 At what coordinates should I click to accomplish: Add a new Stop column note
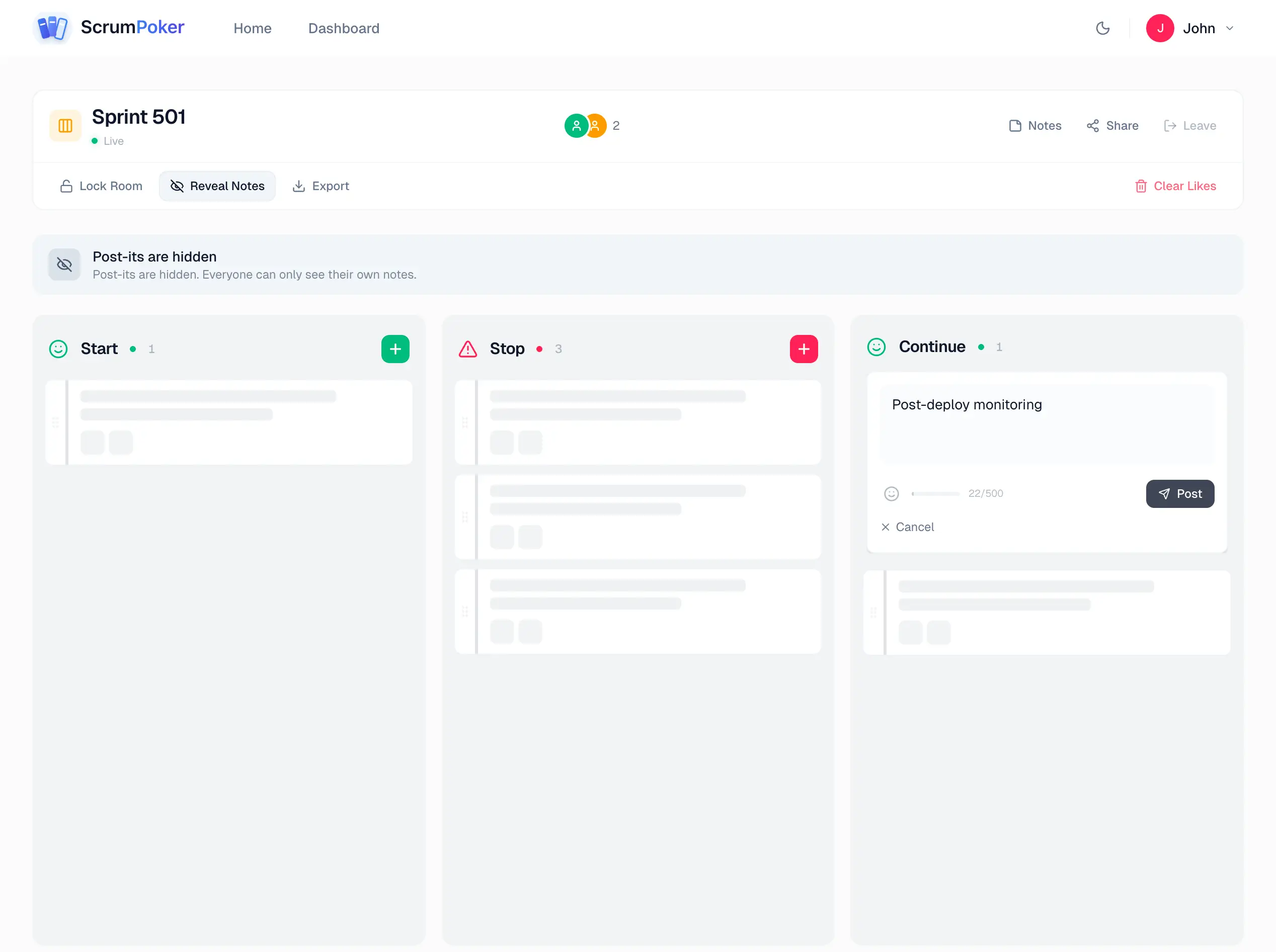point(803,349)
